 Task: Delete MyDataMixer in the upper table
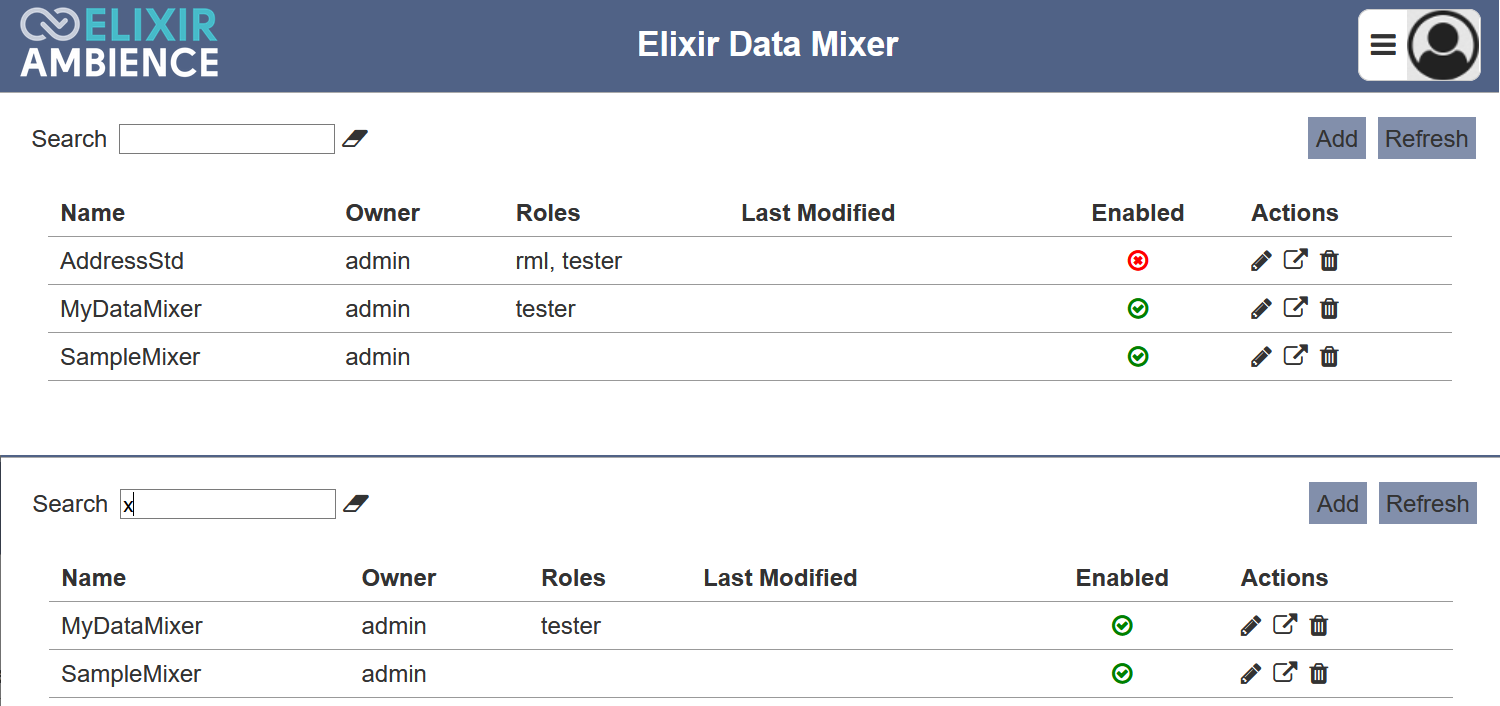click(1329, 309)
